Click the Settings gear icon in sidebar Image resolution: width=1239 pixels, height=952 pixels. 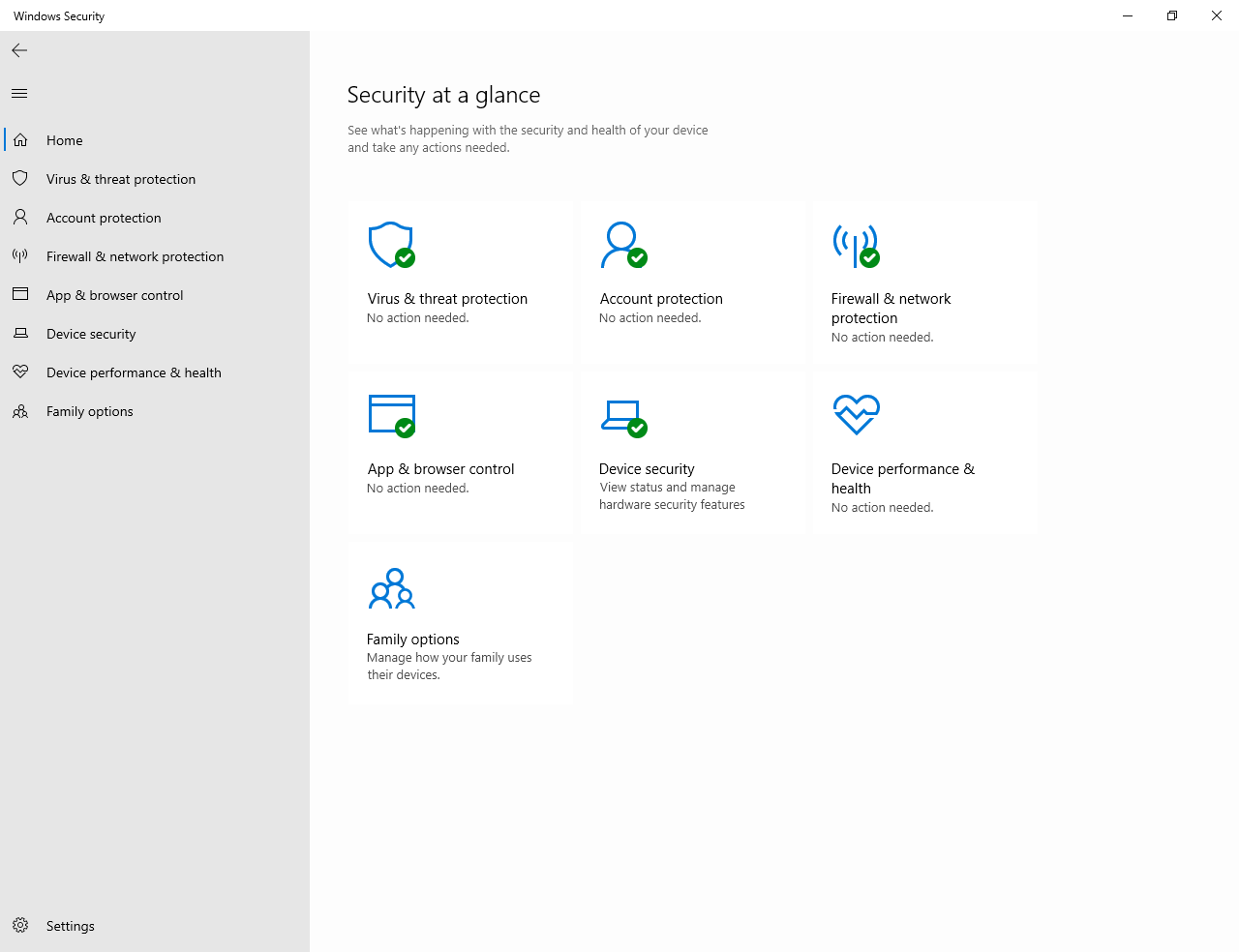coord(20,926)
